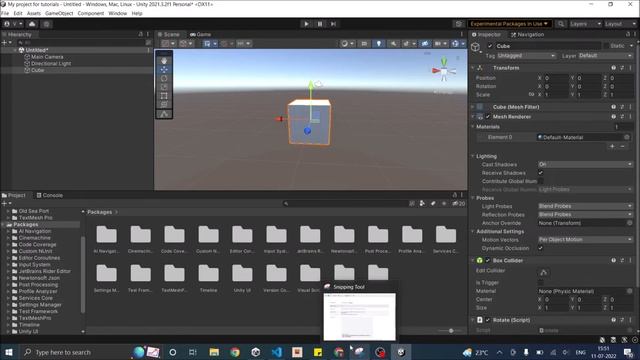Switch to the Navigation tab

(x=527, y=35)
